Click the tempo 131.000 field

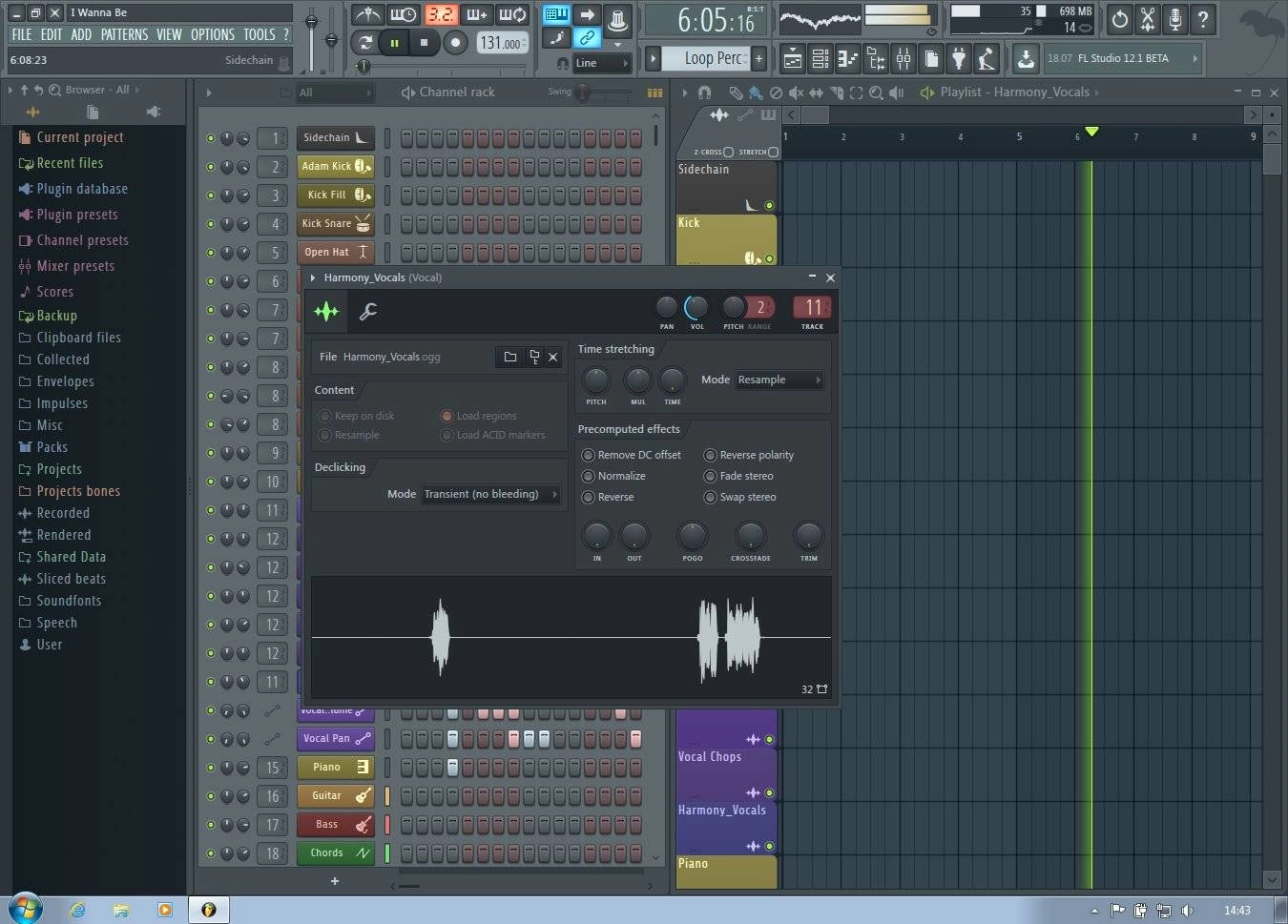pyautogui.click(x=501, y=43)
